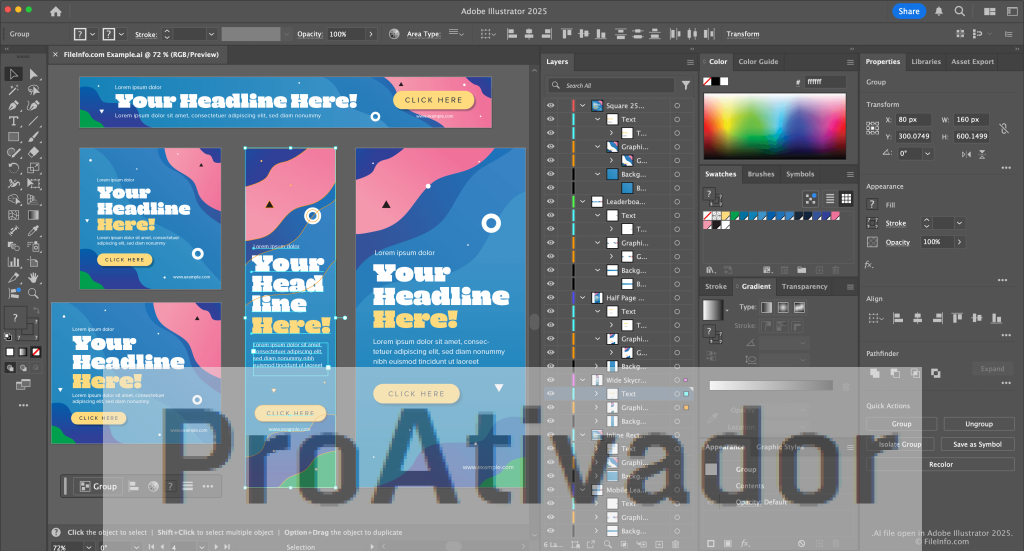
Task: Click the Save as Symbol button
Action: click(978, 444)
